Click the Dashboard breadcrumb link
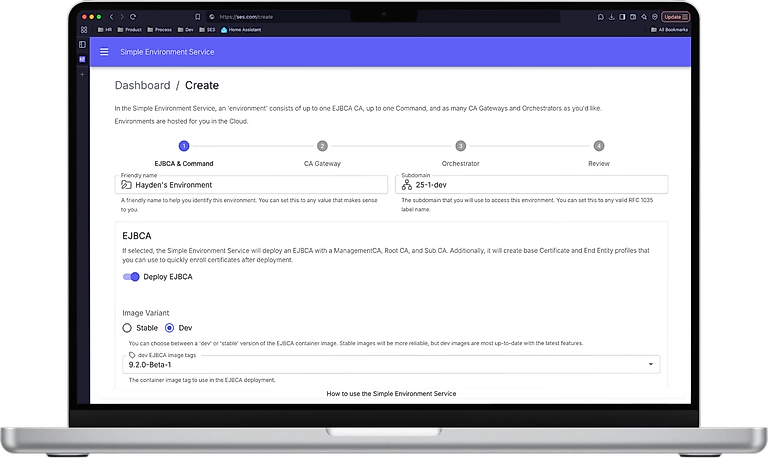This screenshot has width=768, height=458. (x=142, y=86)
